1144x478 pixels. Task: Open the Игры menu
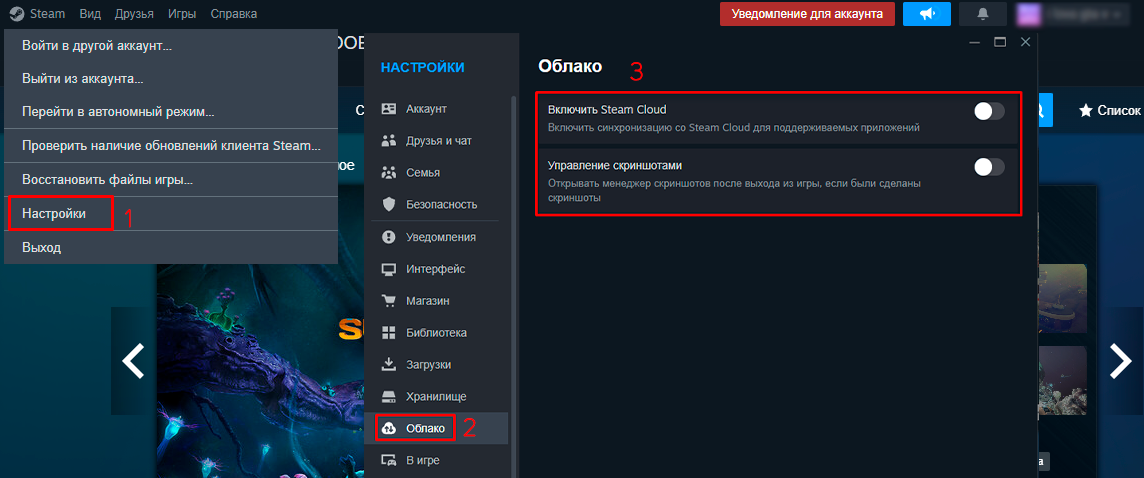182,14
